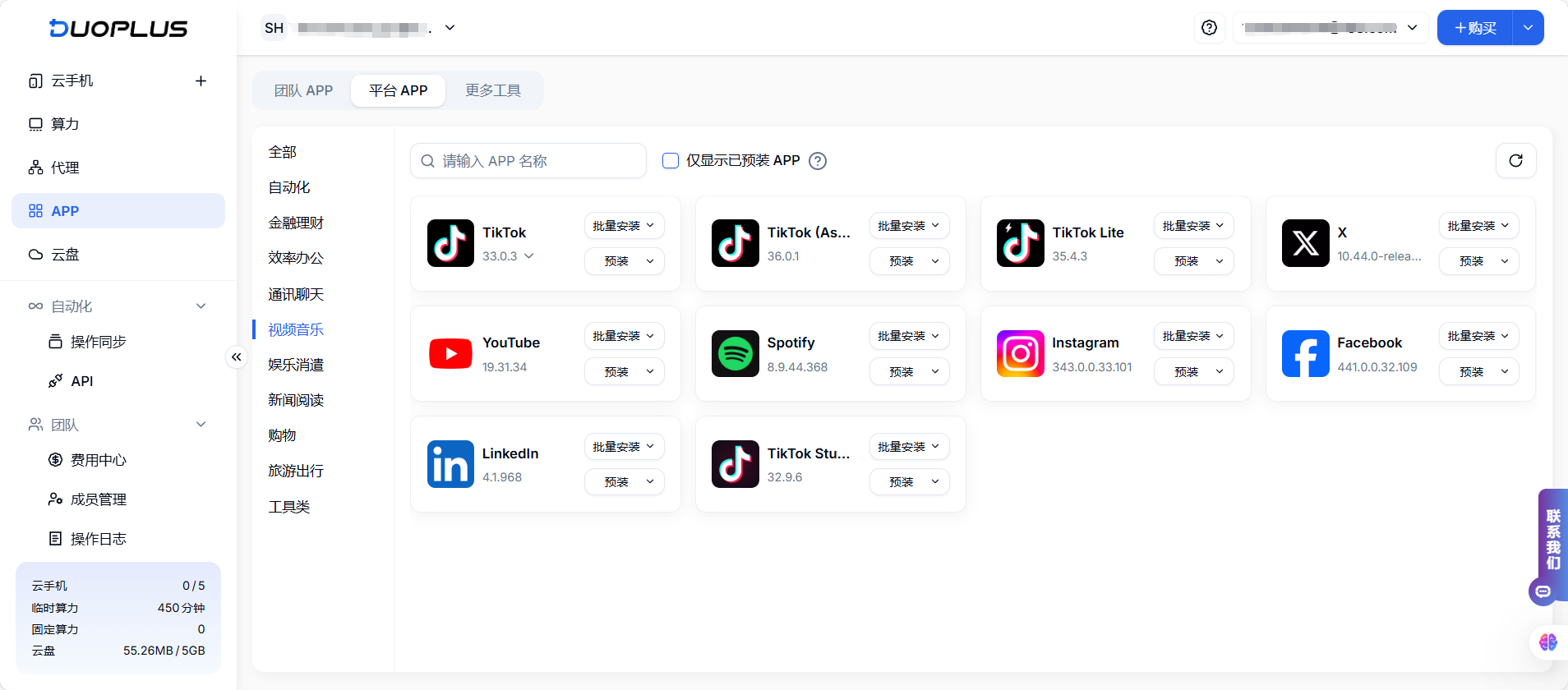
Task: Open 批量安装 for TikTok Lite
Action: click(x=1193, y=225)
